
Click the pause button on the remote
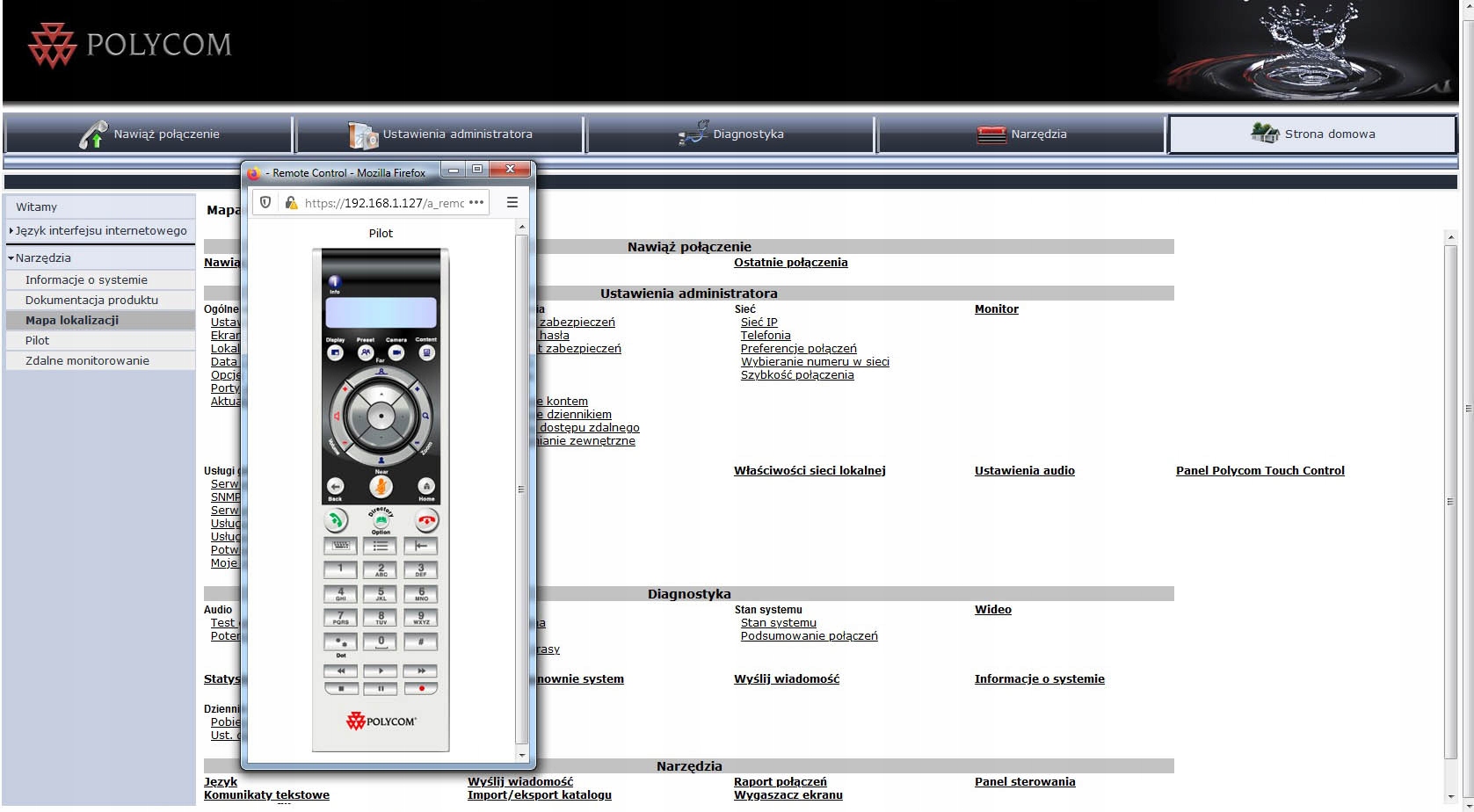[x=381, y=689]
